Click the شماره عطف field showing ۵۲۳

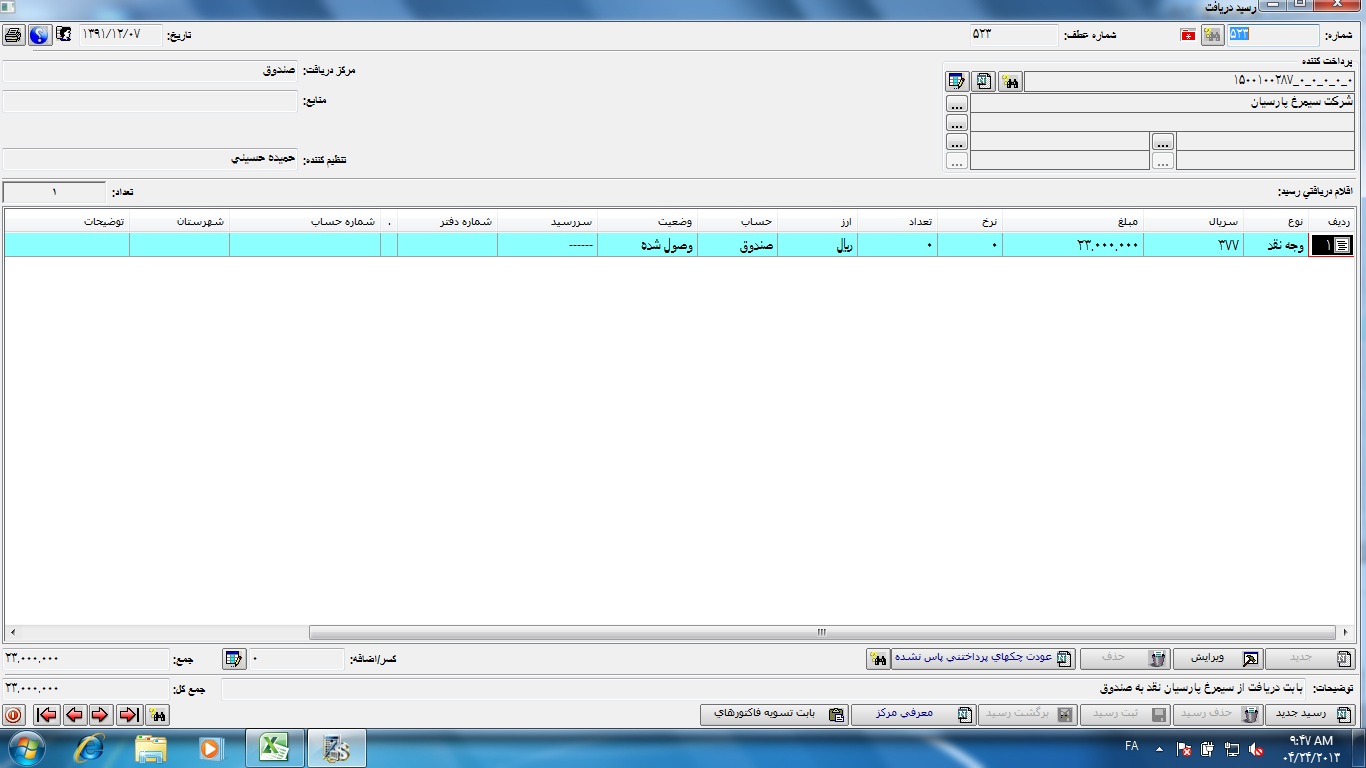click(1013, 35)
